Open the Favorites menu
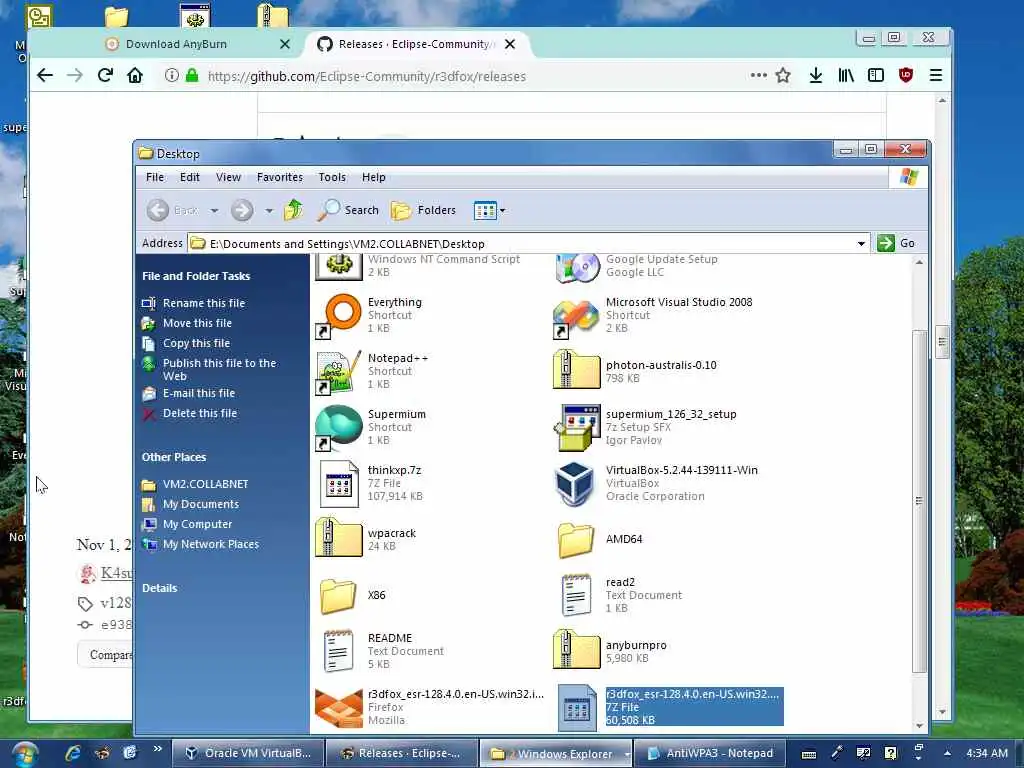 tap(280, 177)
